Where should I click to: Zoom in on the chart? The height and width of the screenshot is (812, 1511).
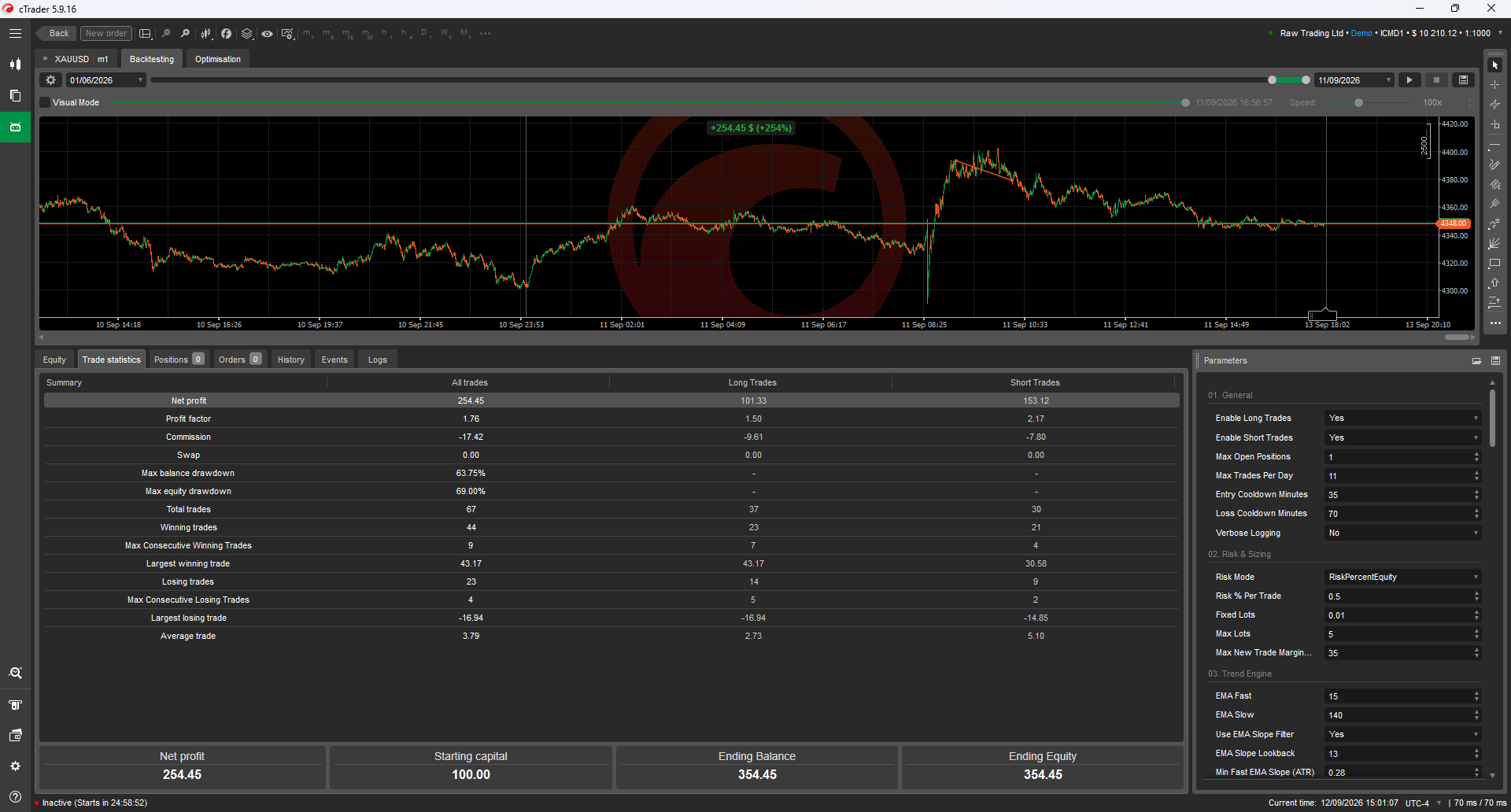[x=185, y=33]
